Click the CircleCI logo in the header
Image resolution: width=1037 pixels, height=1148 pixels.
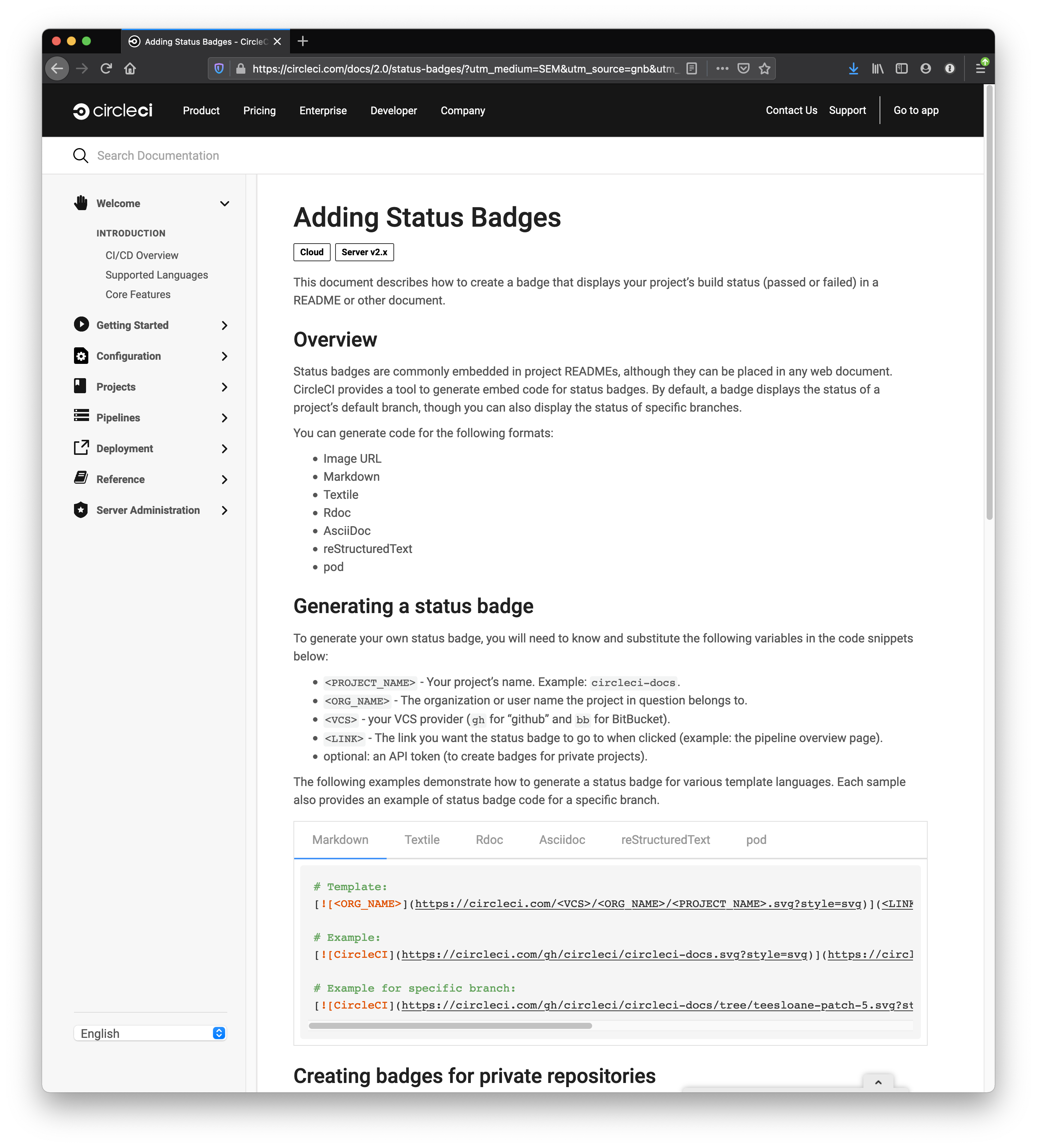click(112, 111)
